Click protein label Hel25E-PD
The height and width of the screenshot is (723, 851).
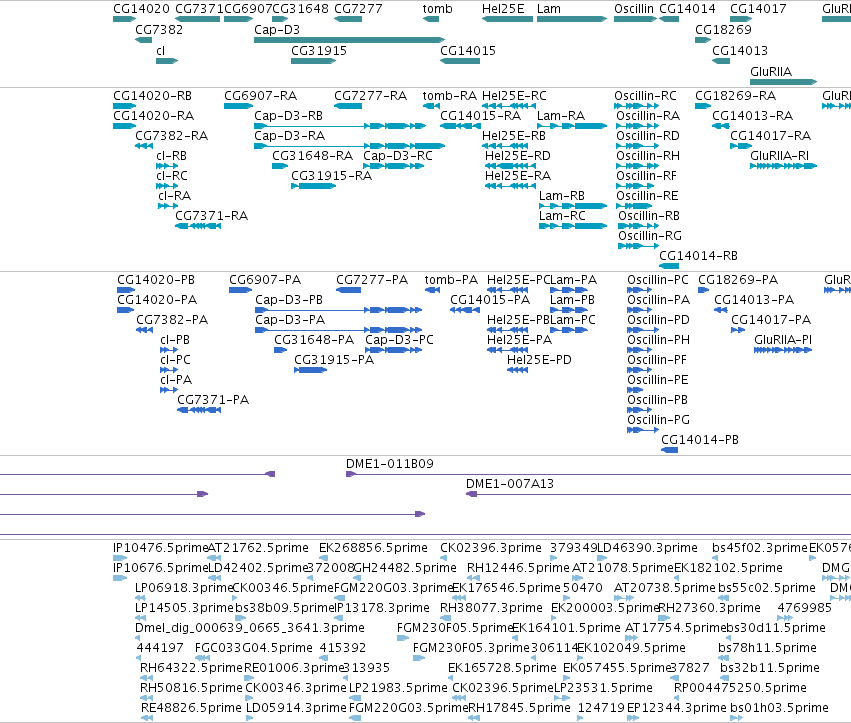539,359
